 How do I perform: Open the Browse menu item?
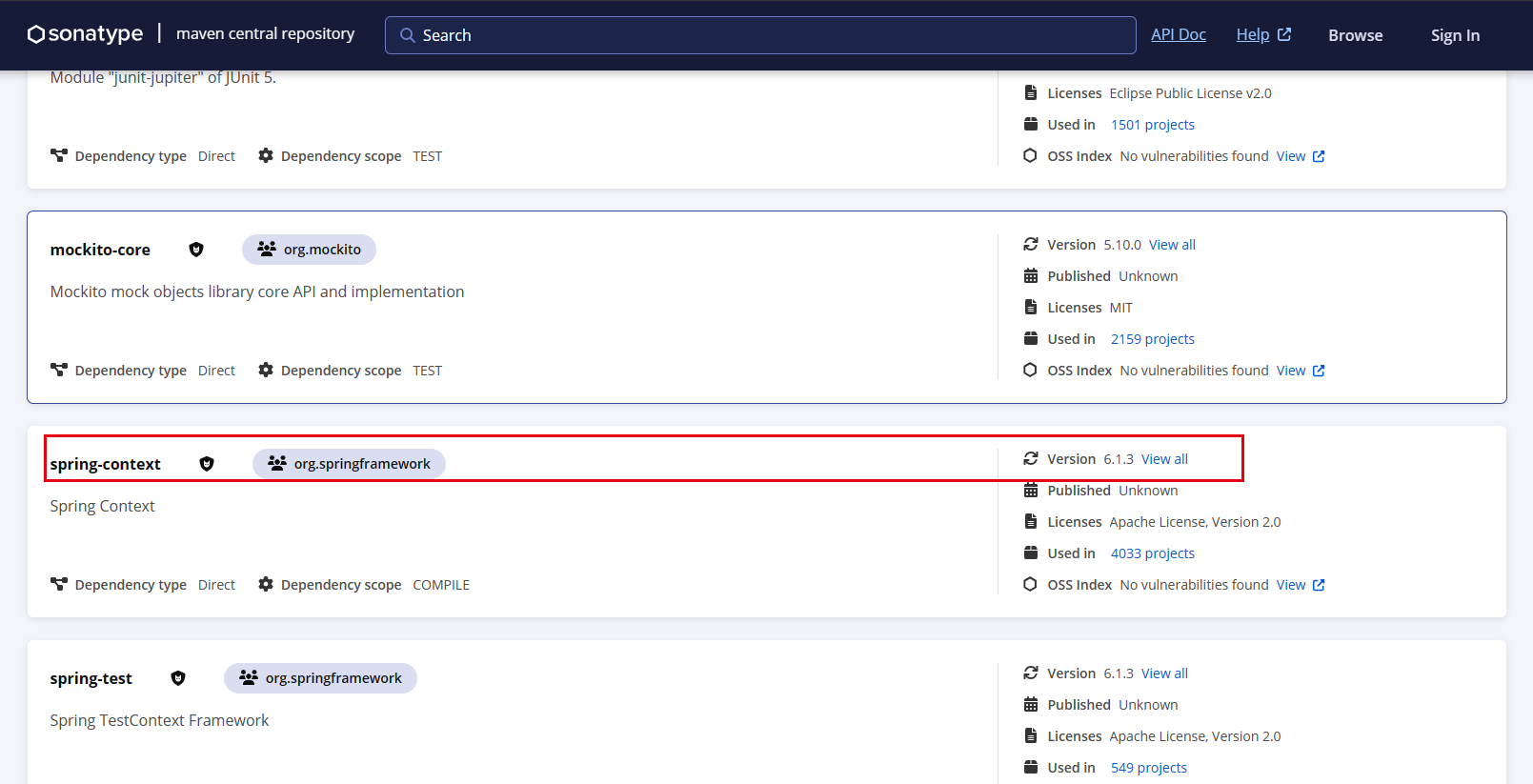point(1355,35)
